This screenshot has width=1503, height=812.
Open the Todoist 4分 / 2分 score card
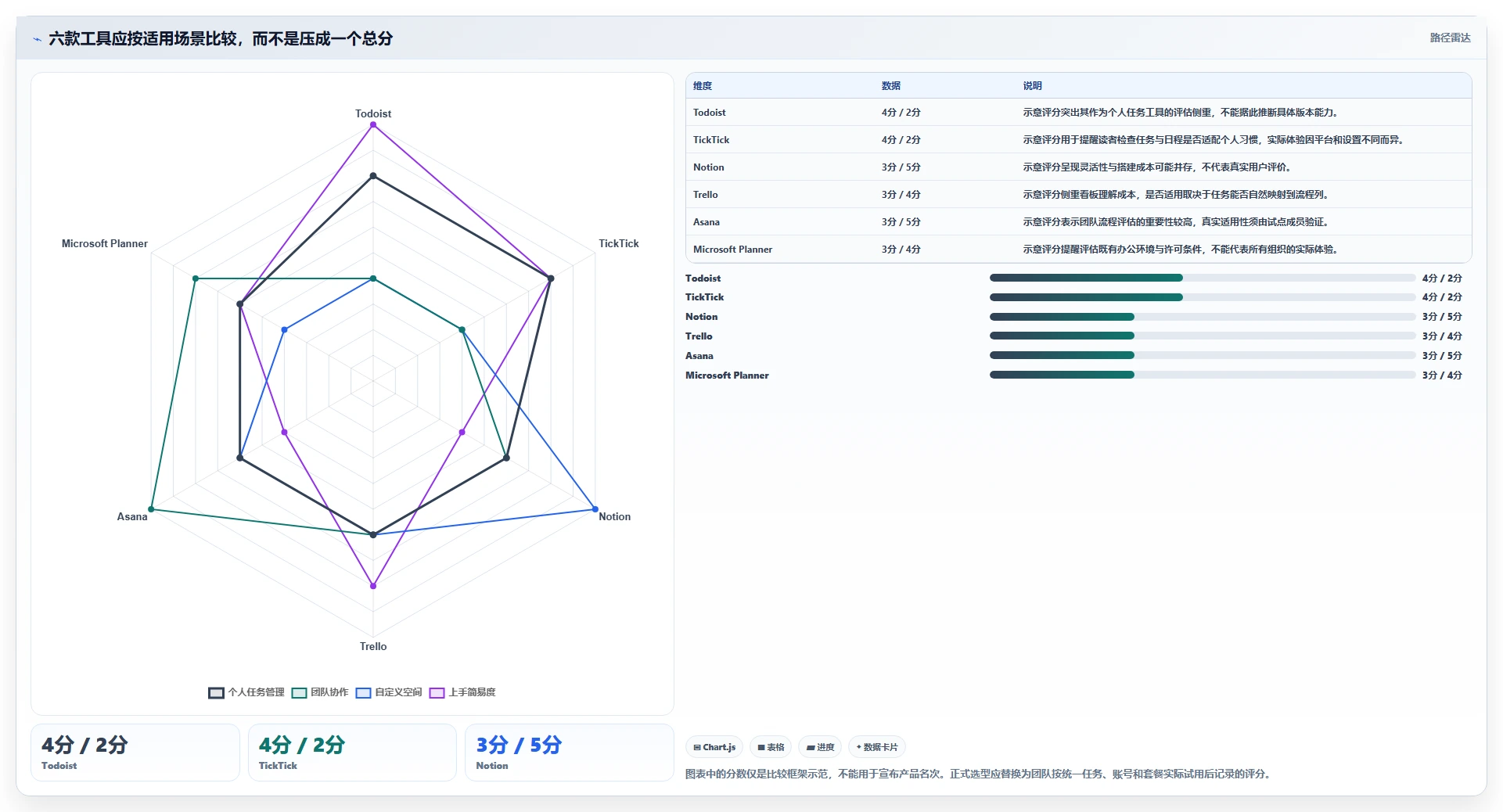click(x=135, y=753)
